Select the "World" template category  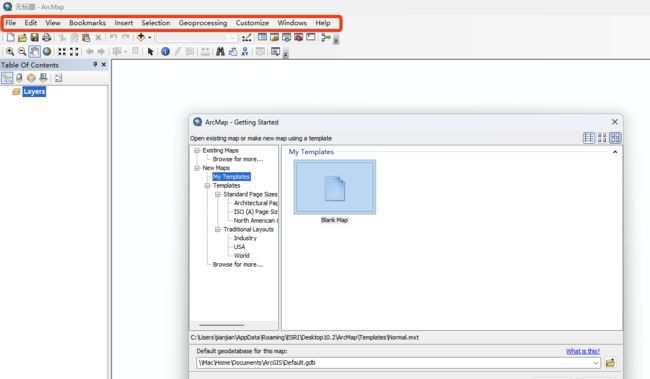coord(242,255)
